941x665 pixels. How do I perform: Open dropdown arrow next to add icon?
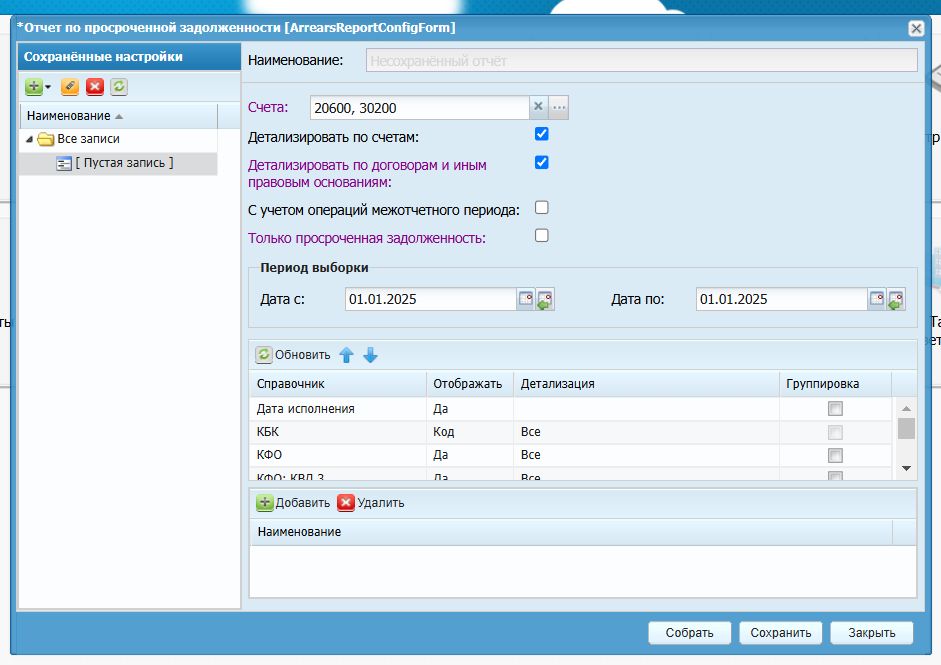click(x=48, y=87)
